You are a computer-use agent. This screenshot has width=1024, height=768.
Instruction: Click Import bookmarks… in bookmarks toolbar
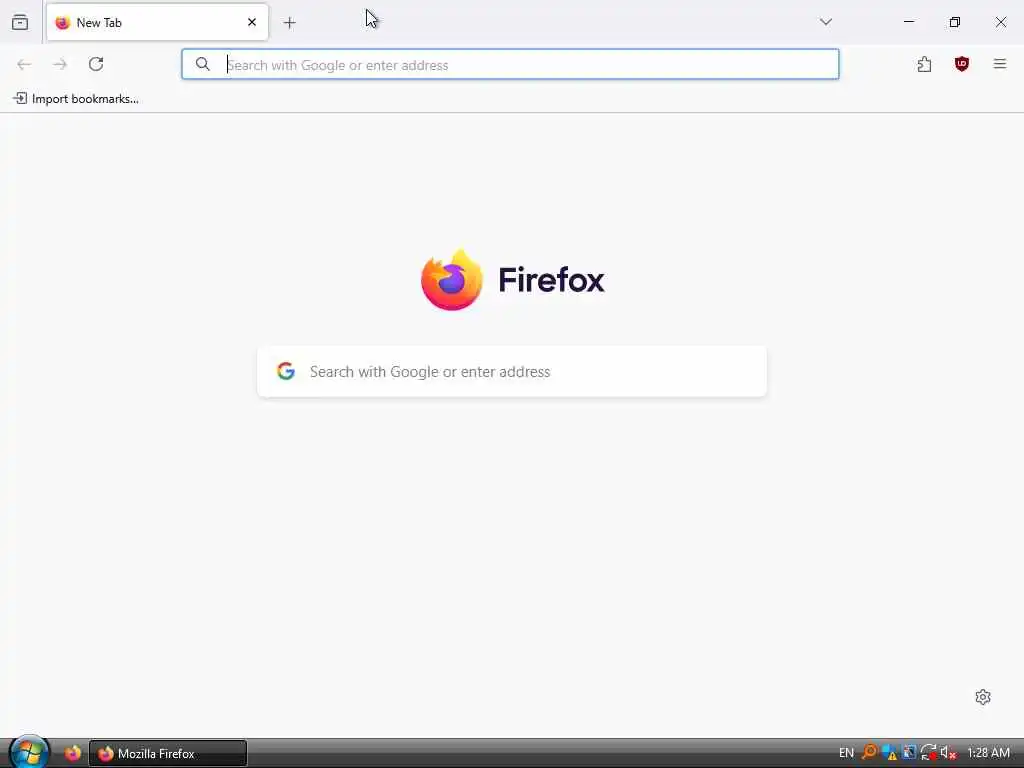(76, 99)
